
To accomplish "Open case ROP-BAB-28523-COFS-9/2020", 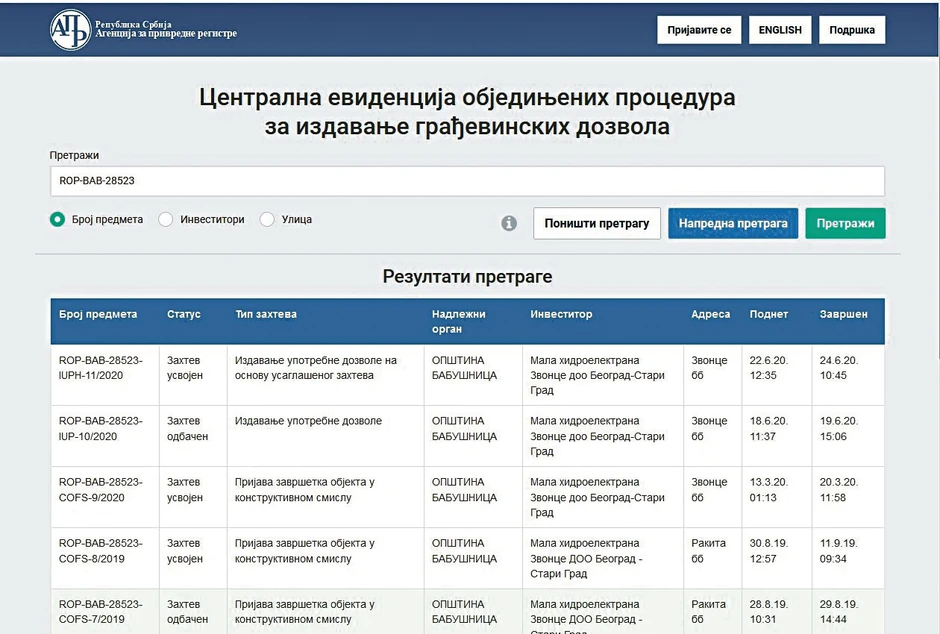I will 100,489.
